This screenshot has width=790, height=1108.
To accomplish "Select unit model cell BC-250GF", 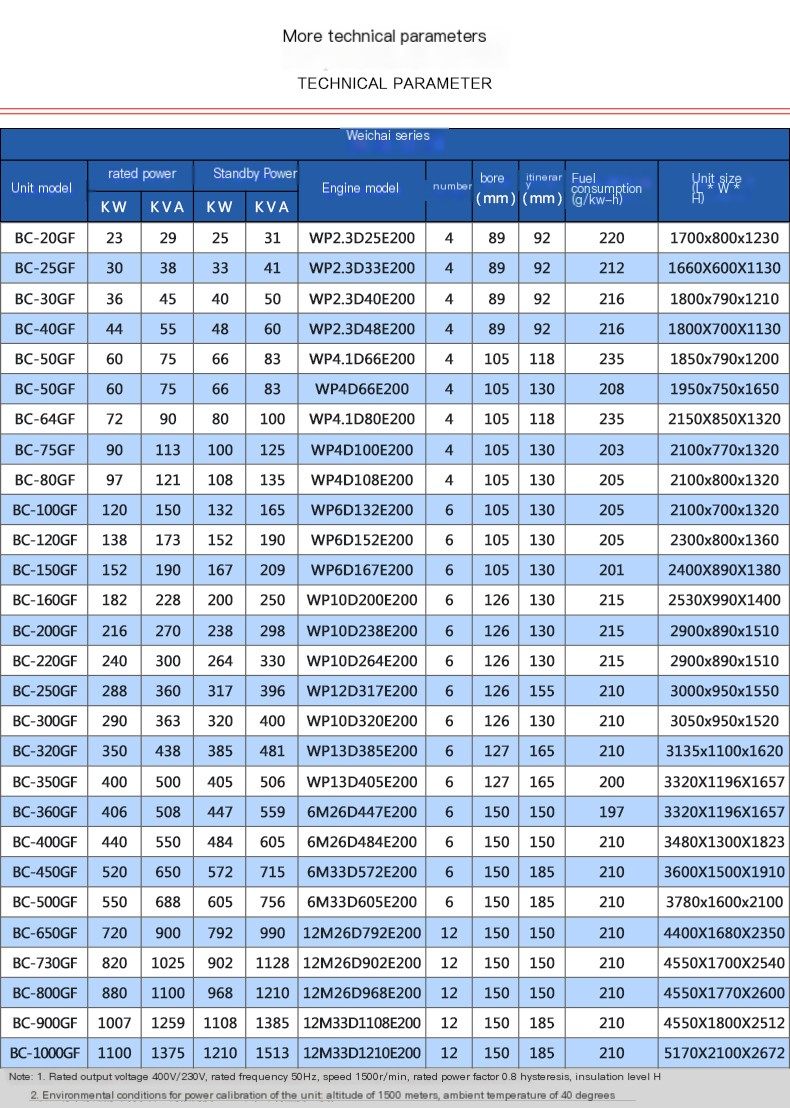I will coord(45,691).
